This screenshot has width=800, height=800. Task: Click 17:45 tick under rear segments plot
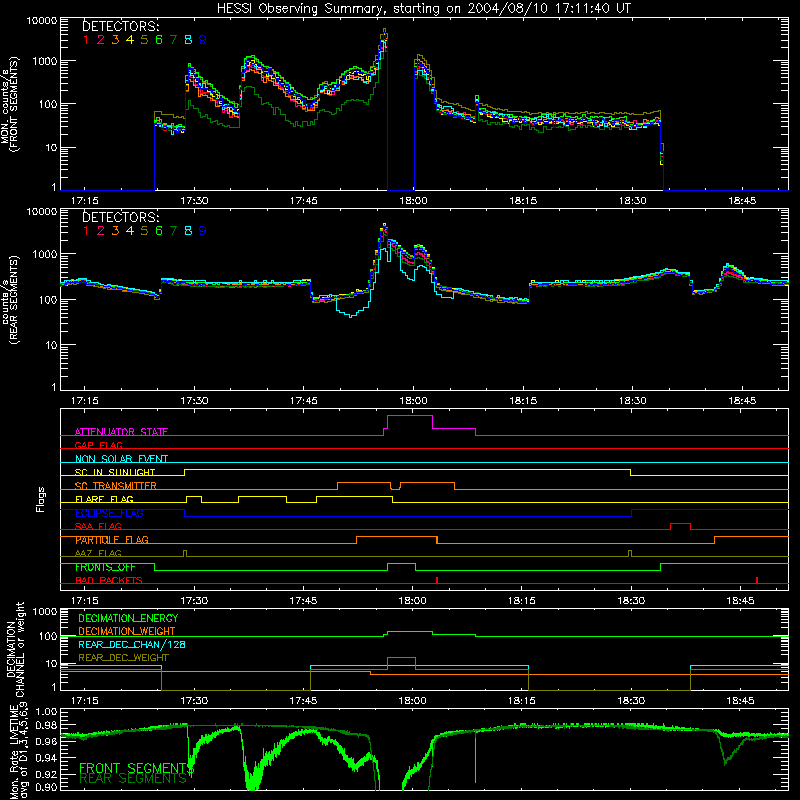[x=304, y=401]
